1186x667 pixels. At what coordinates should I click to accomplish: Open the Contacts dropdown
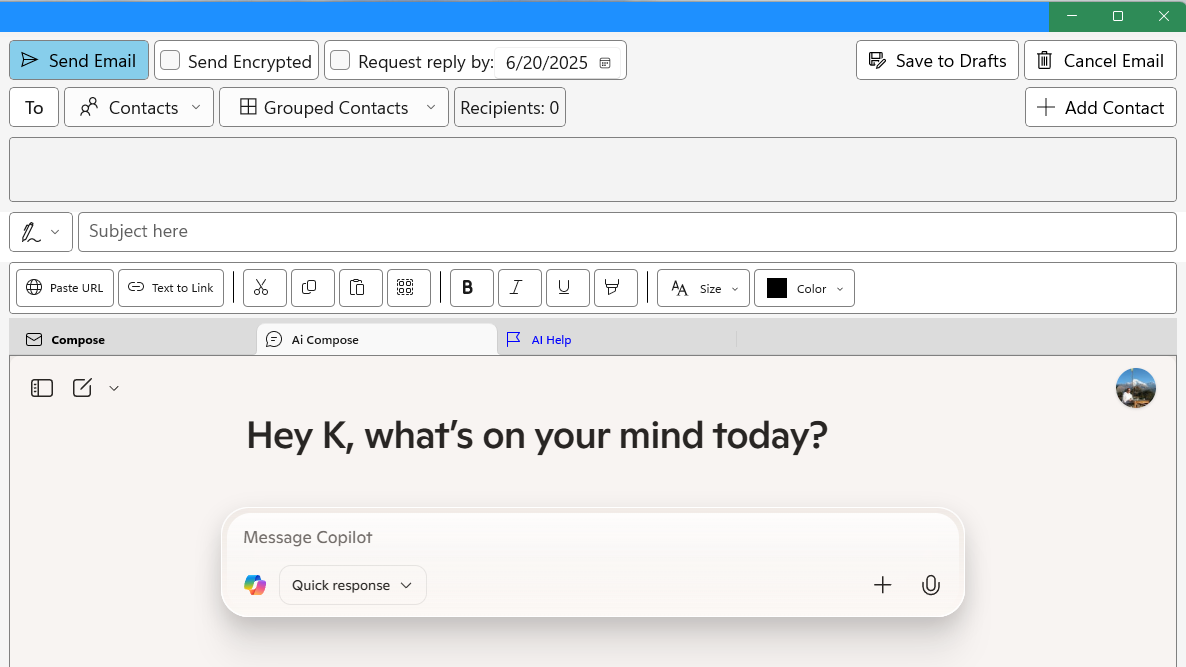pos(139,108)
